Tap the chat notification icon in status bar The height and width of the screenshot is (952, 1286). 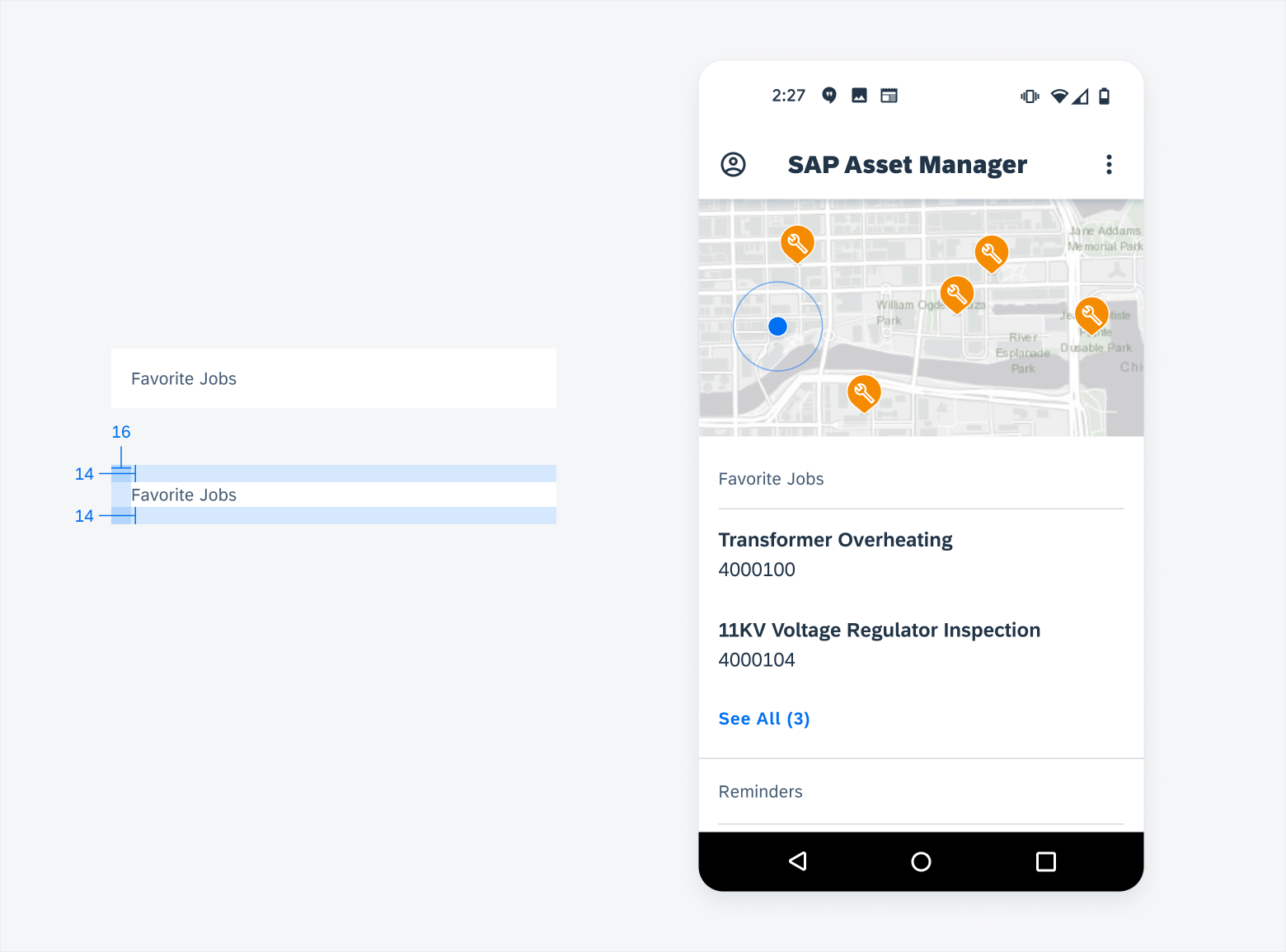tap(829, 96)
